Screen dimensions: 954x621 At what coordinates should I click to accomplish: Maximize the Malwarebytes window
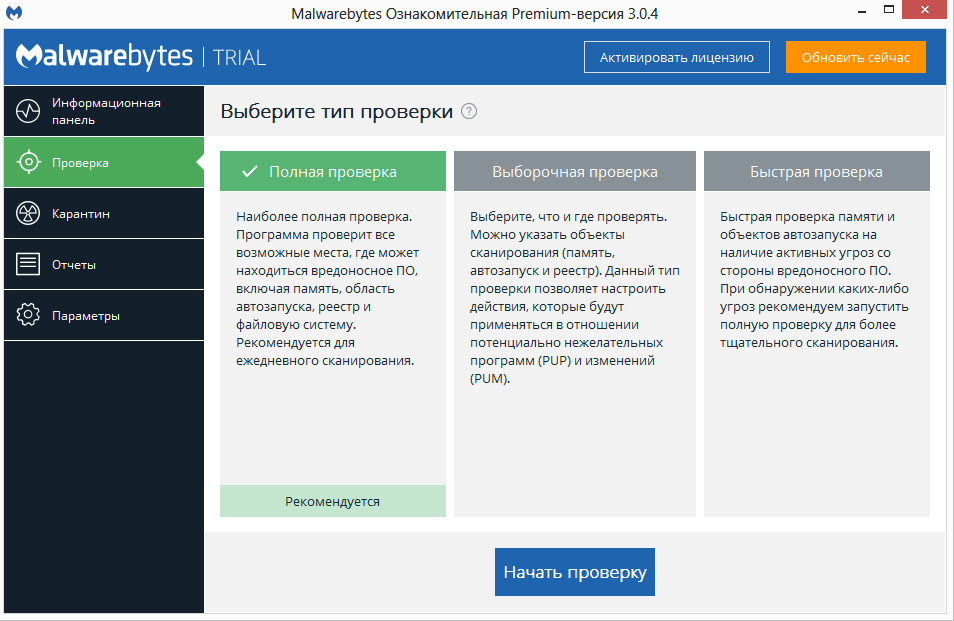point(889,10)
